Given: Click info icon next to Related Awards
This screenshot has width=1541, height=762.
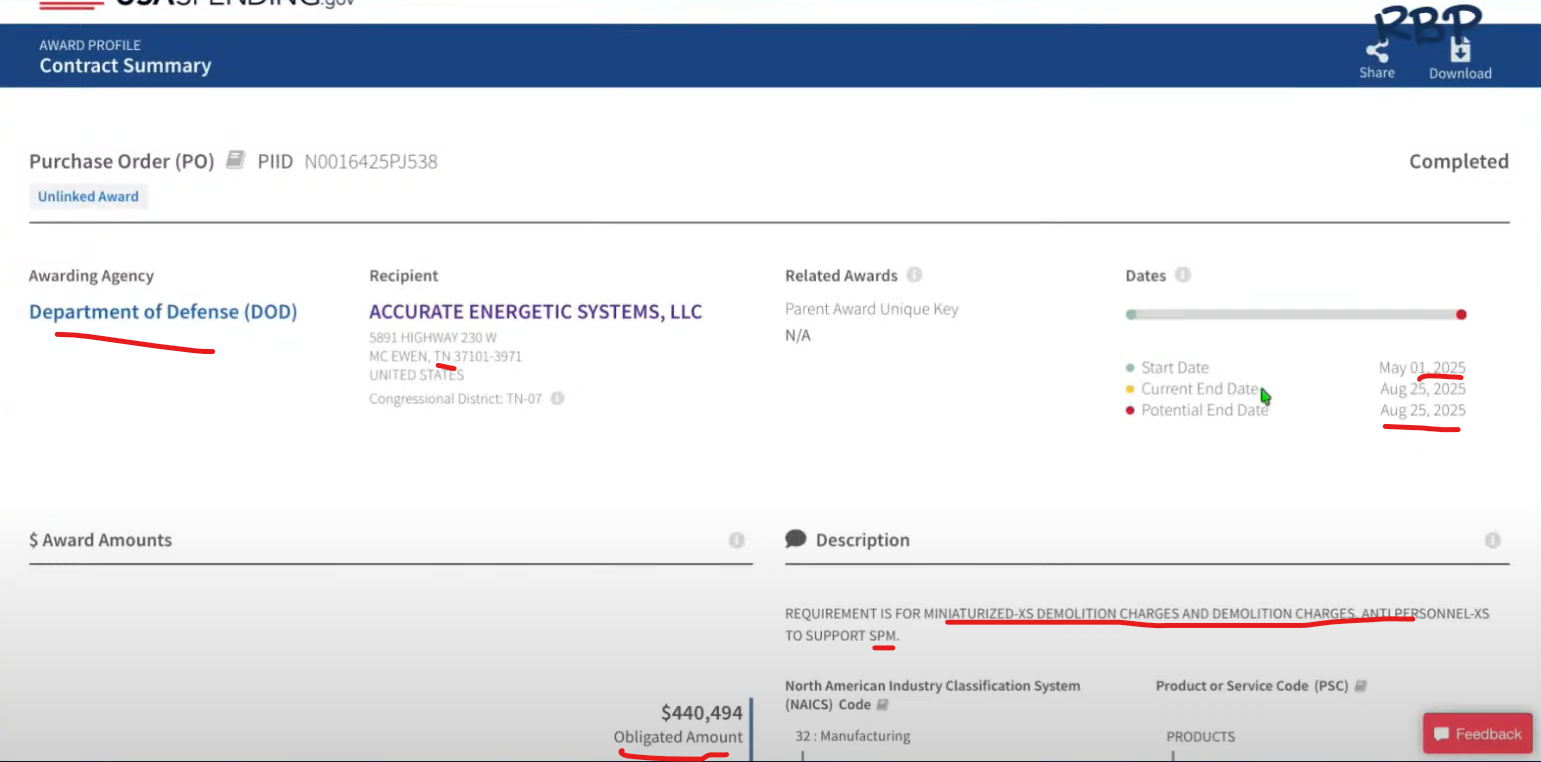Looking at the screenshot, I should click(914, 275).
